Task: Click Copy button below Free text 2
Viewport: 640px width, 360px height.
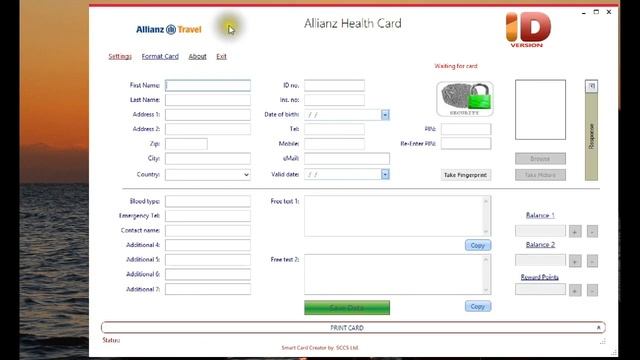Action: pos(478,306)
